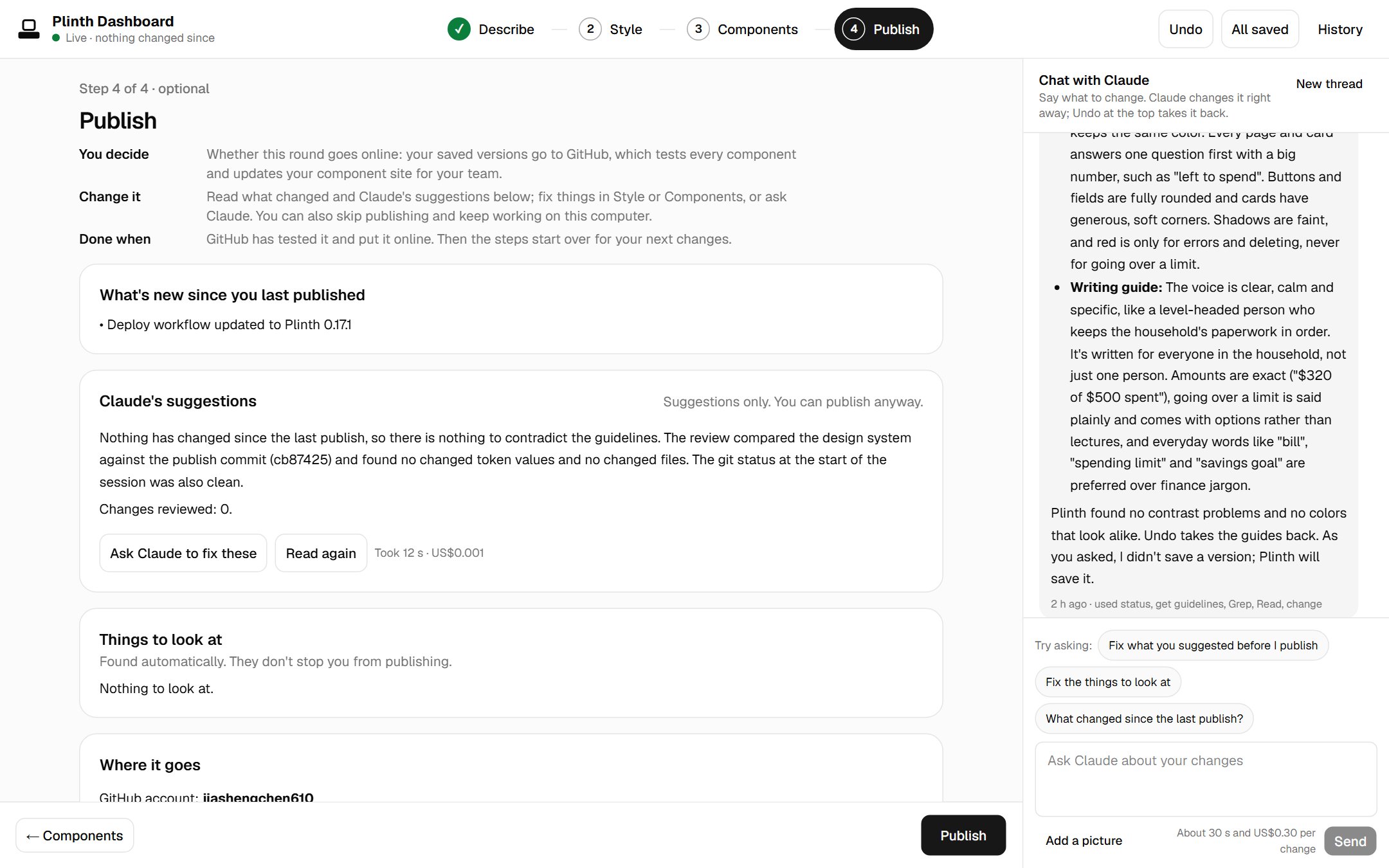Click the 'Took 12 s · US$0.001' text
The image size is (1389, 868).
429,553
